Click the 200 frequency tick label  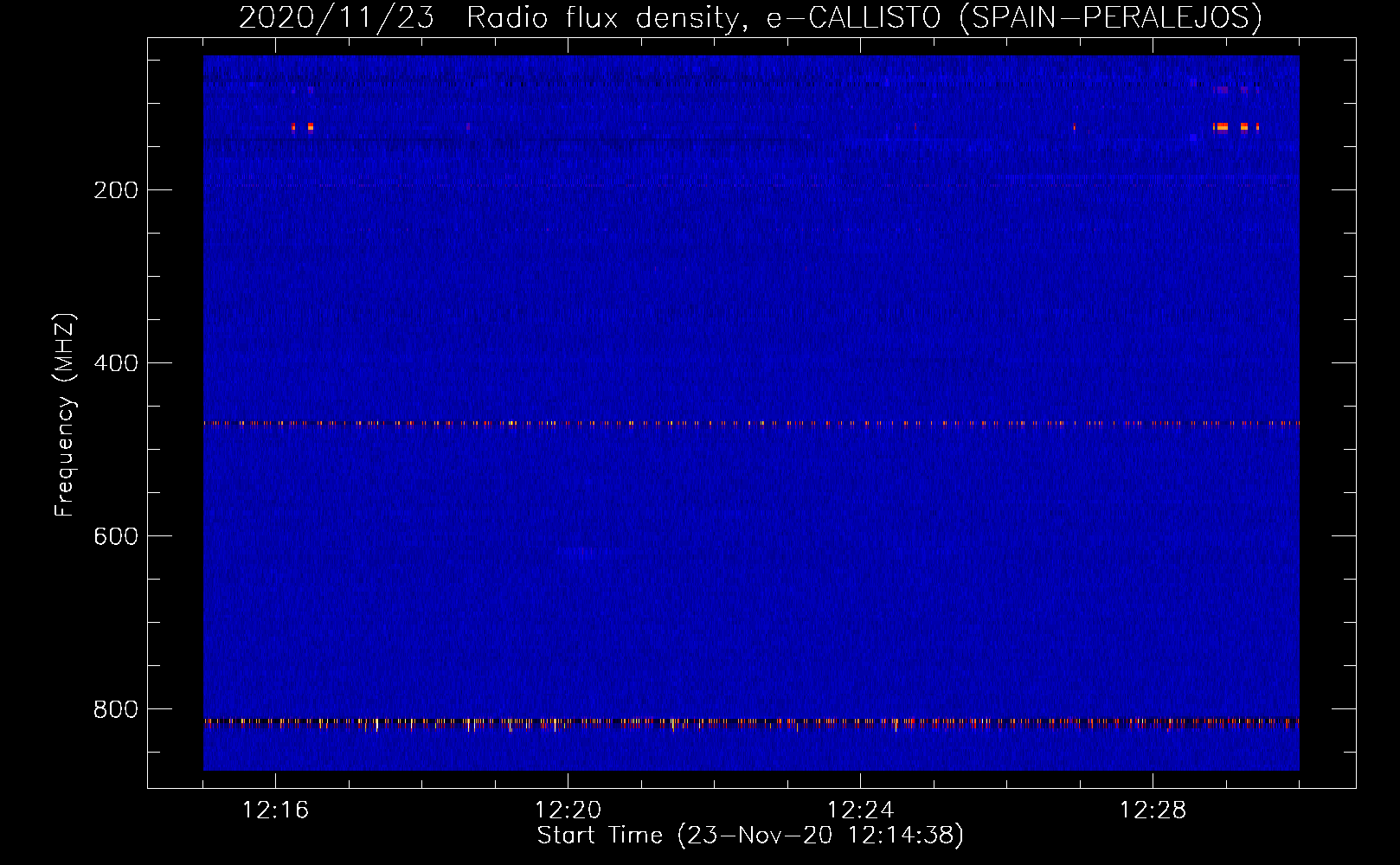click(116, 190)
